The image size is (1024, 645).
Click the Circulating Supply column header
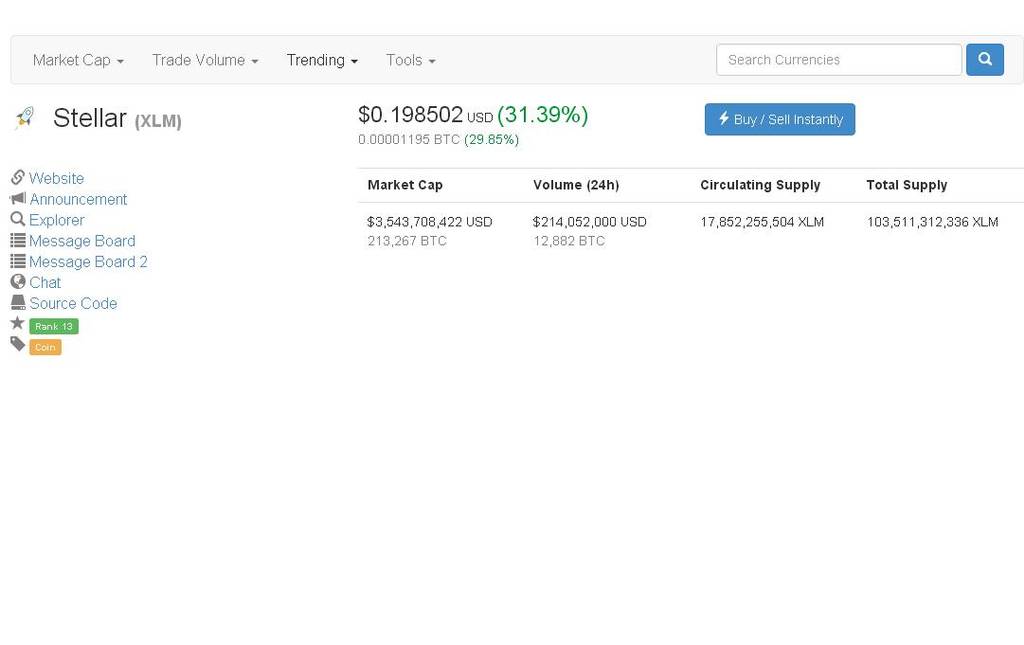click(760, 185)
